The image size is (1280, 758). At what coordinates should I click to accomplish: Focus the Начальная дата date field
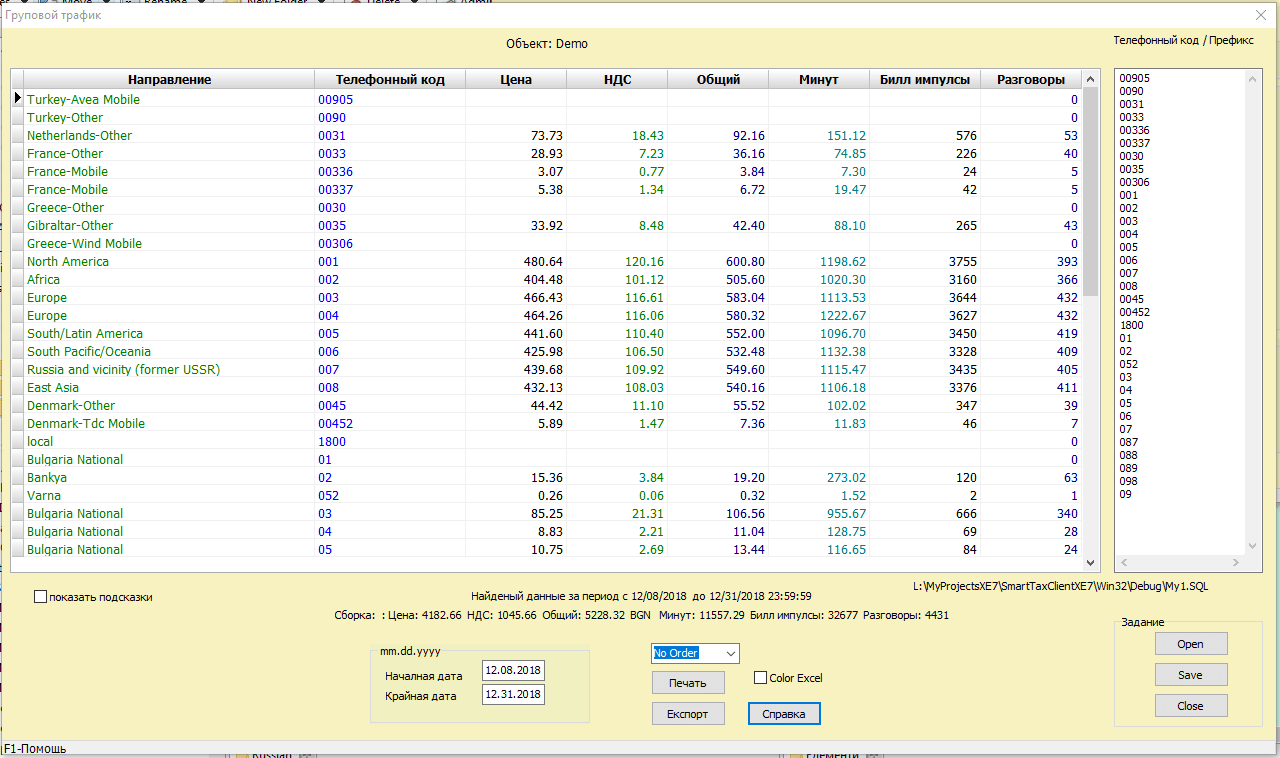[513, 669]
